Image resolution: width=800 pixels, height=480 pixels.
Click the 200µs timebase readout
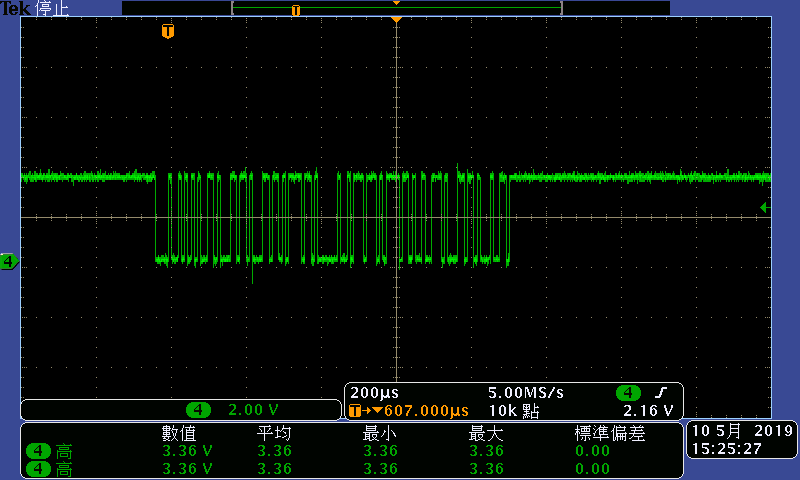click(x=374, y=393)
